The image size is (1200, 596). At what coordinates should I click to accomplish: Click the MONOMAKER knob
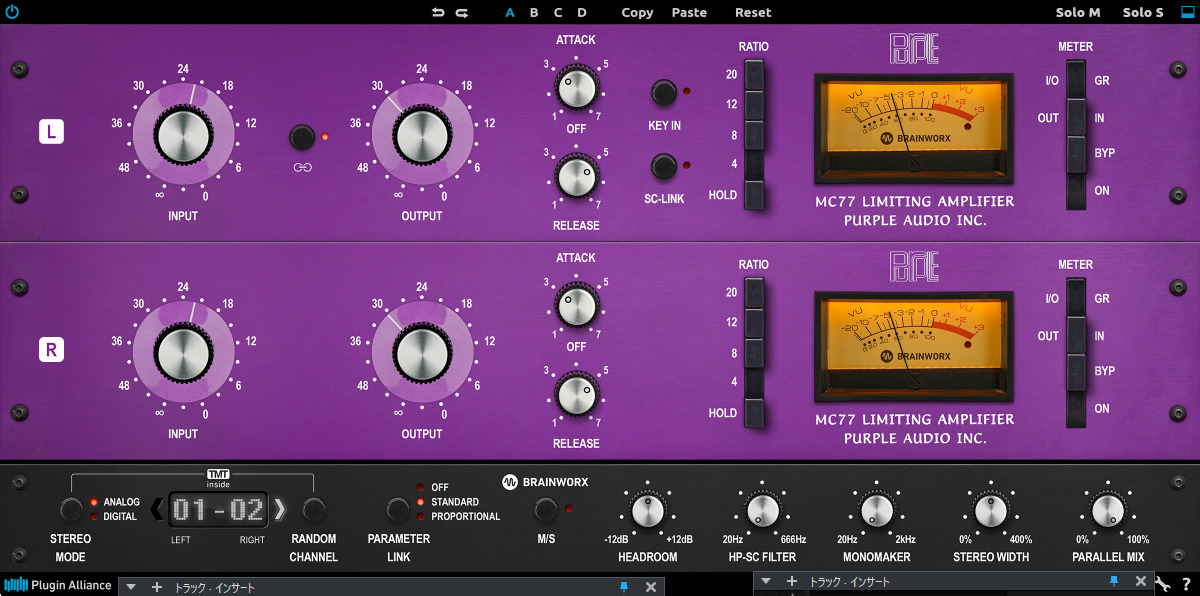point(876,511)
